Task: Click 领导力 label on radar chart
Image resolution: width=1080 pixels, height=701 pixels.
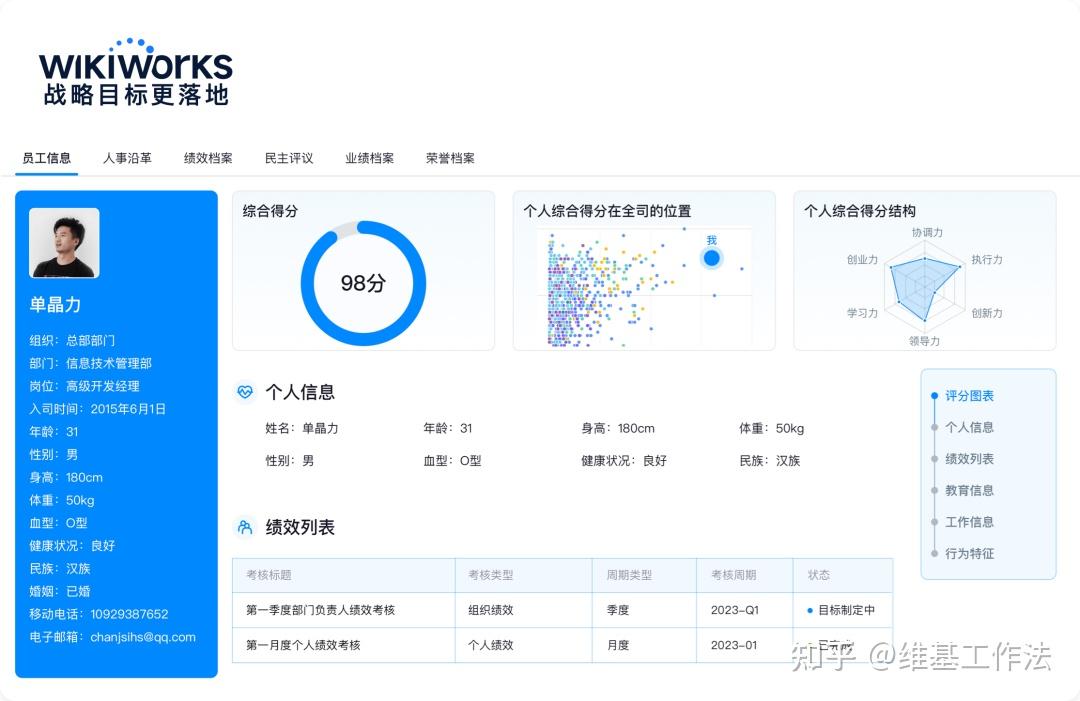Action: pos(924,341)
